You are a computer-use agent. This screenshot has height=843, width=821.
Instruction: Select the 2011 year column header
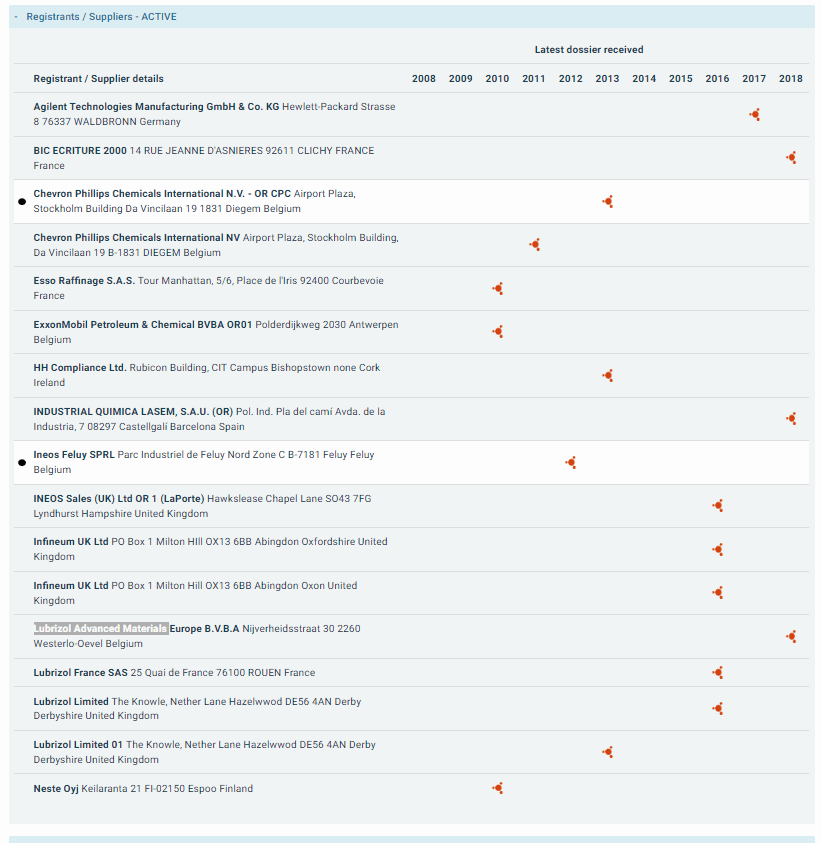pyautogui.click(x=534, y=78)
